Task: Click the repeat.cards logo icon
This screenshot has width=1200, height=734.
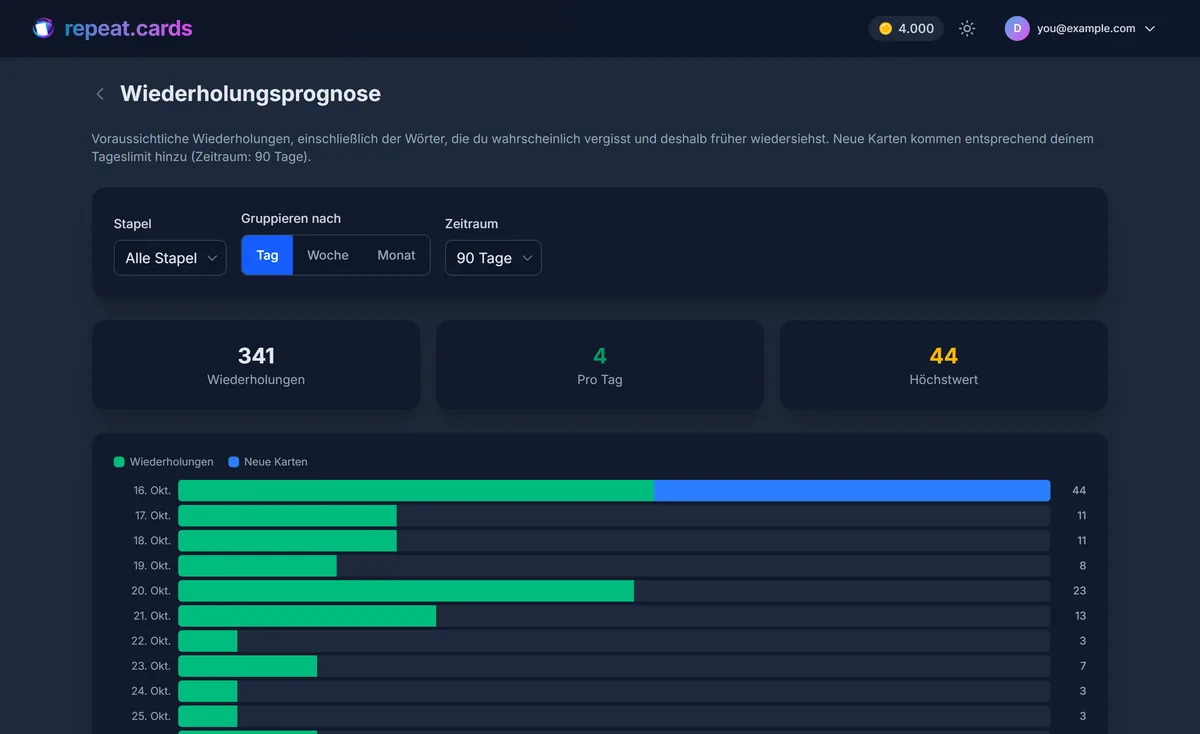Action: pyautogui.click(x=43, y=28)
